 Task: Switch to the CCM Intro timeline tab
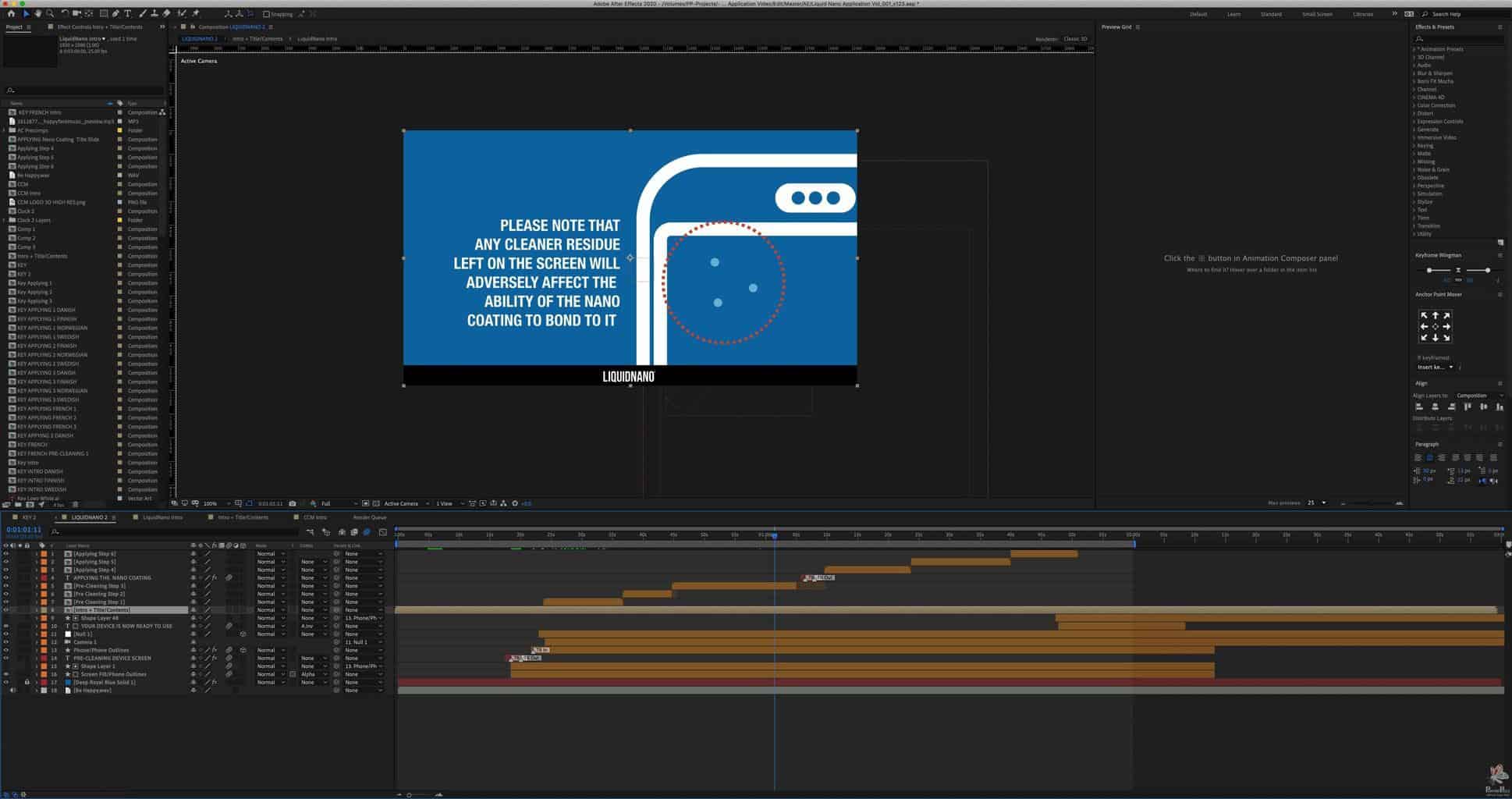click(x=314, y=517)
